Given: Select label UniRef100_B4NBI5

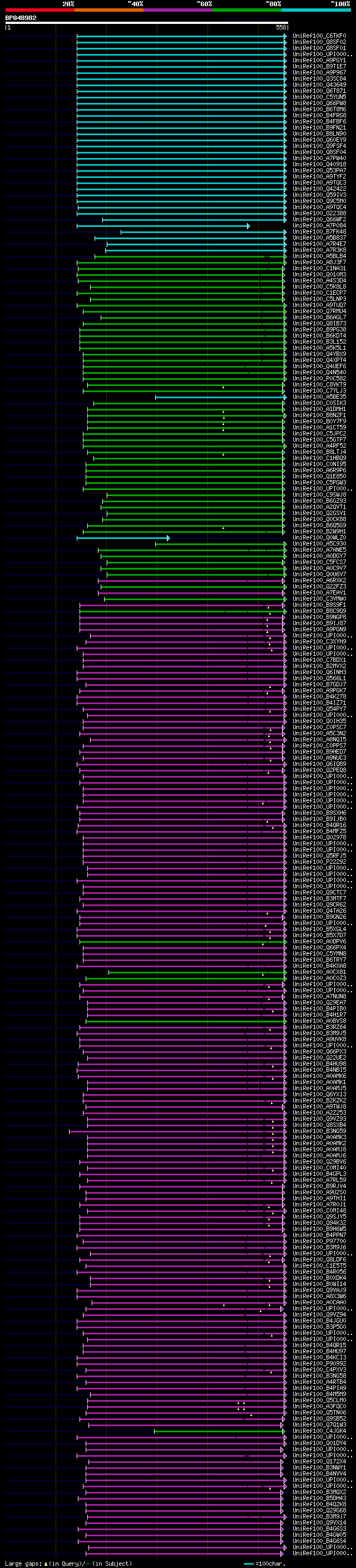Looking at the screenshot, I should coord(319,1070).
